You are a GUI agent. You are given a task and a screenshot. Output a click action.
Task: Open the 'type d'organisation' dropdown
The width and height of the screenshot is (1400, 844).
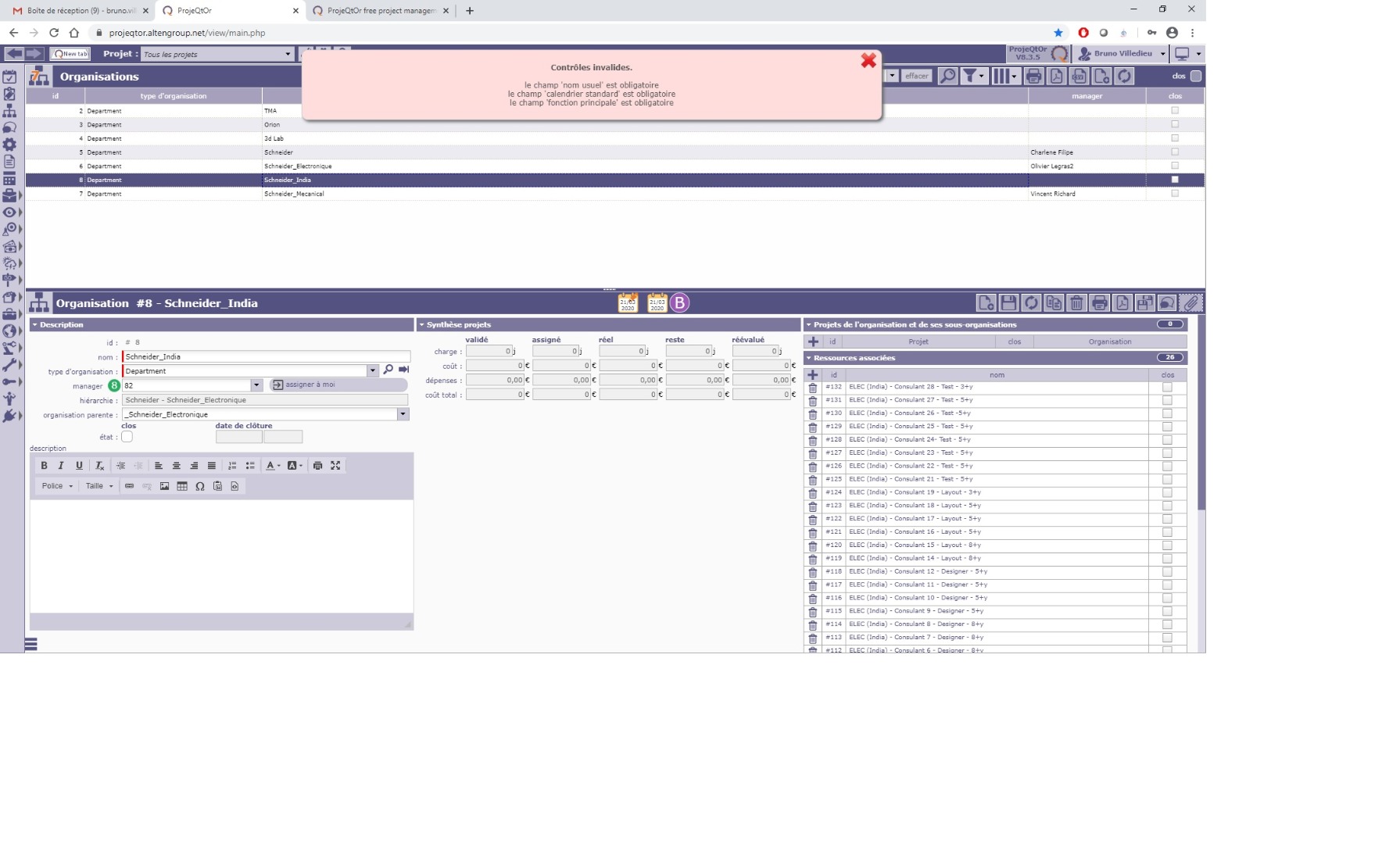(372, 371)
